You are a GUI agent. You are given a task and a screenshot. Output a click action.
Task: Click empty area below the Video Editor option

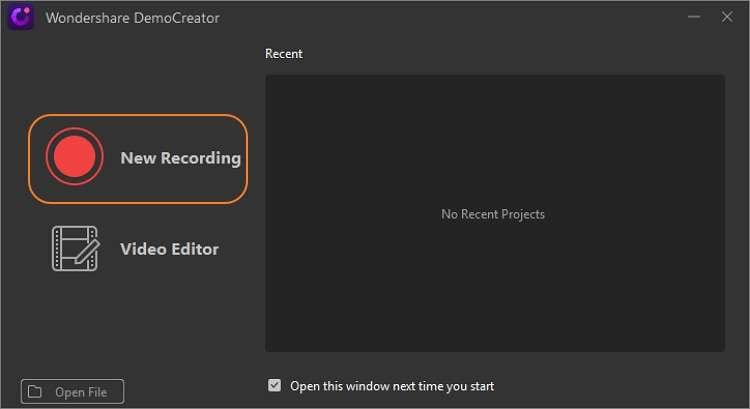click(x=135, y=320)
